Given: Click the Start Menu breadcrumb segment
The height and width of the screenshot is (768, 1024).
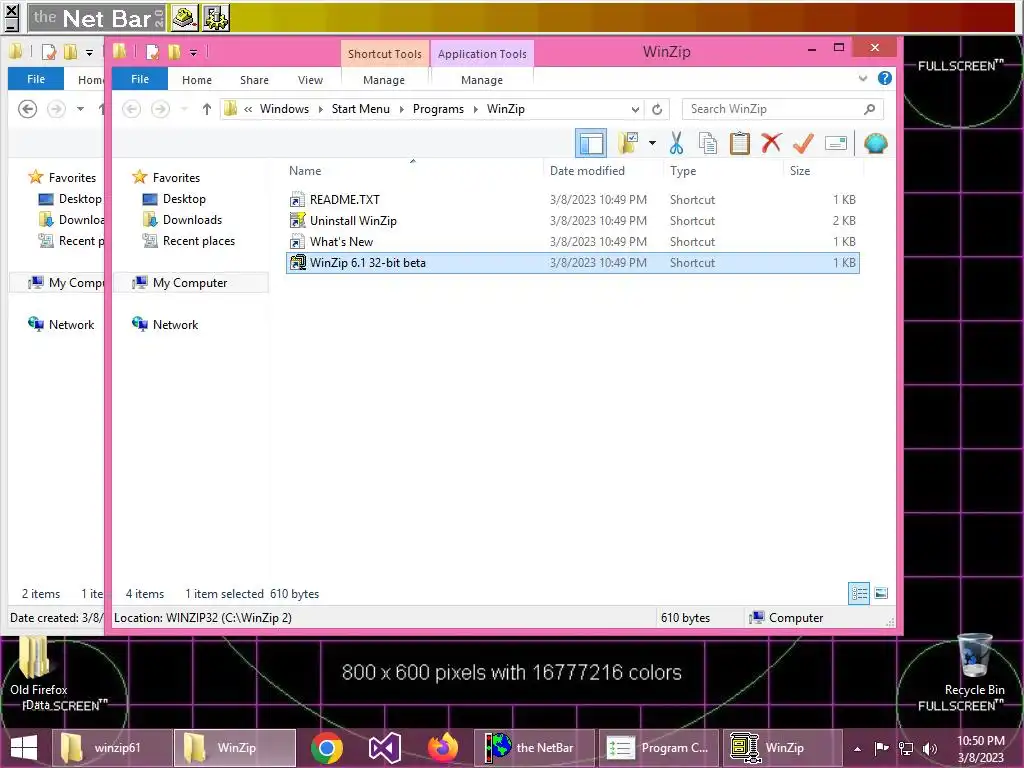Looking at the screenshot, I should pos(360,109).
